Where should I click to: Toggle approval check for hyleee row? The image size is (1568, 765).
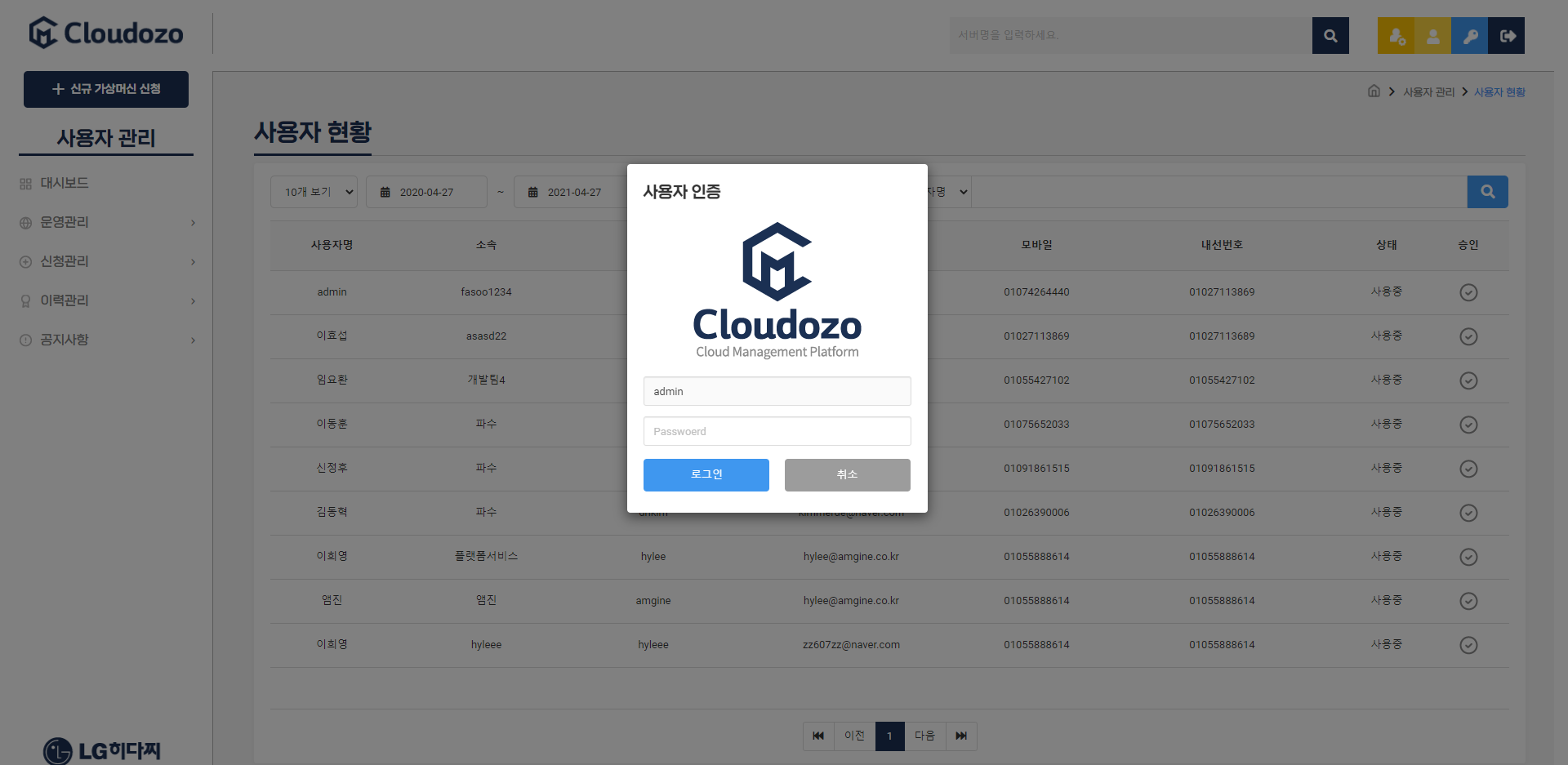click(x=1468, y=645)
